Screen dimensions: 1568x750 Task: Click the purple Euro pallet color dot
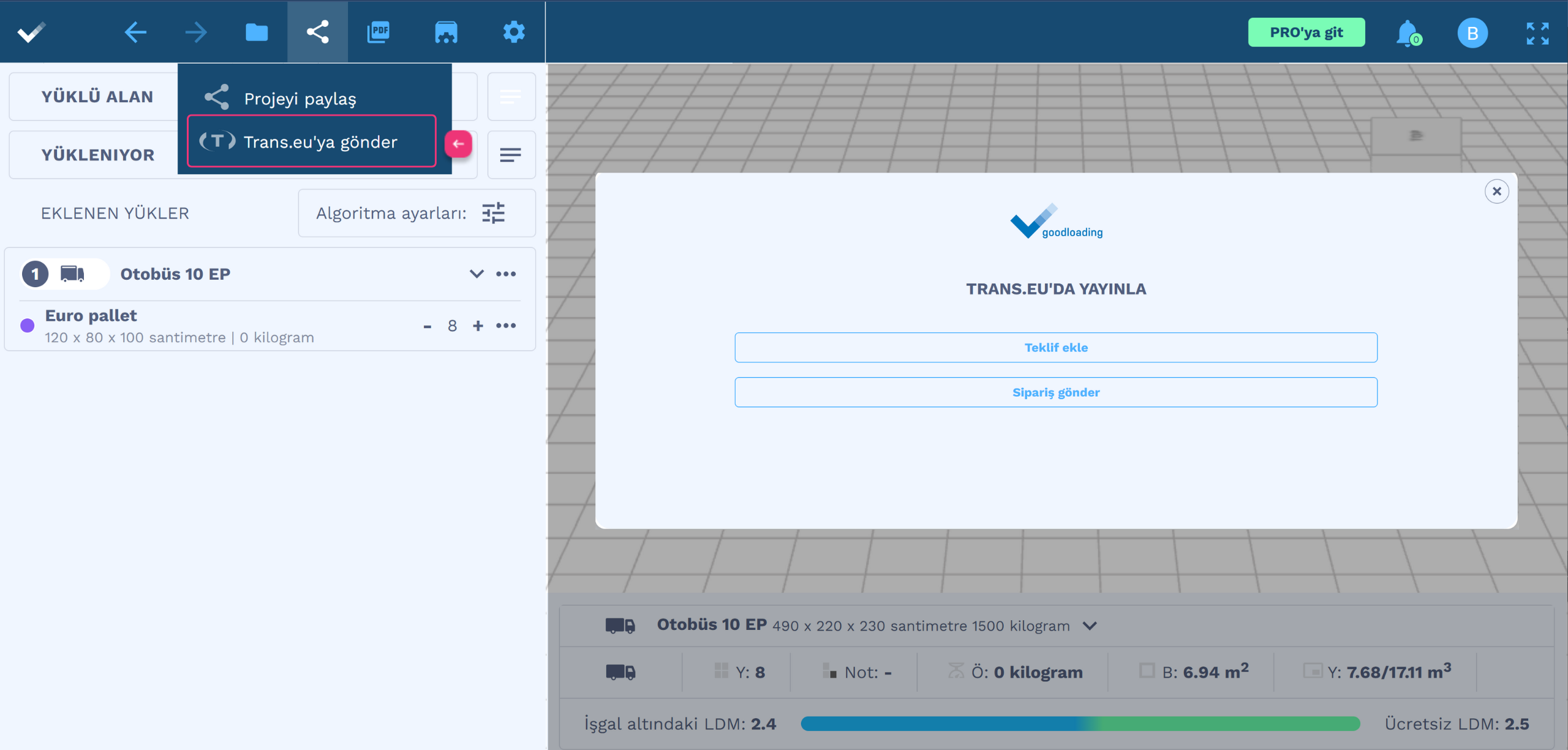pyautogui.click(x=28, y=325)
